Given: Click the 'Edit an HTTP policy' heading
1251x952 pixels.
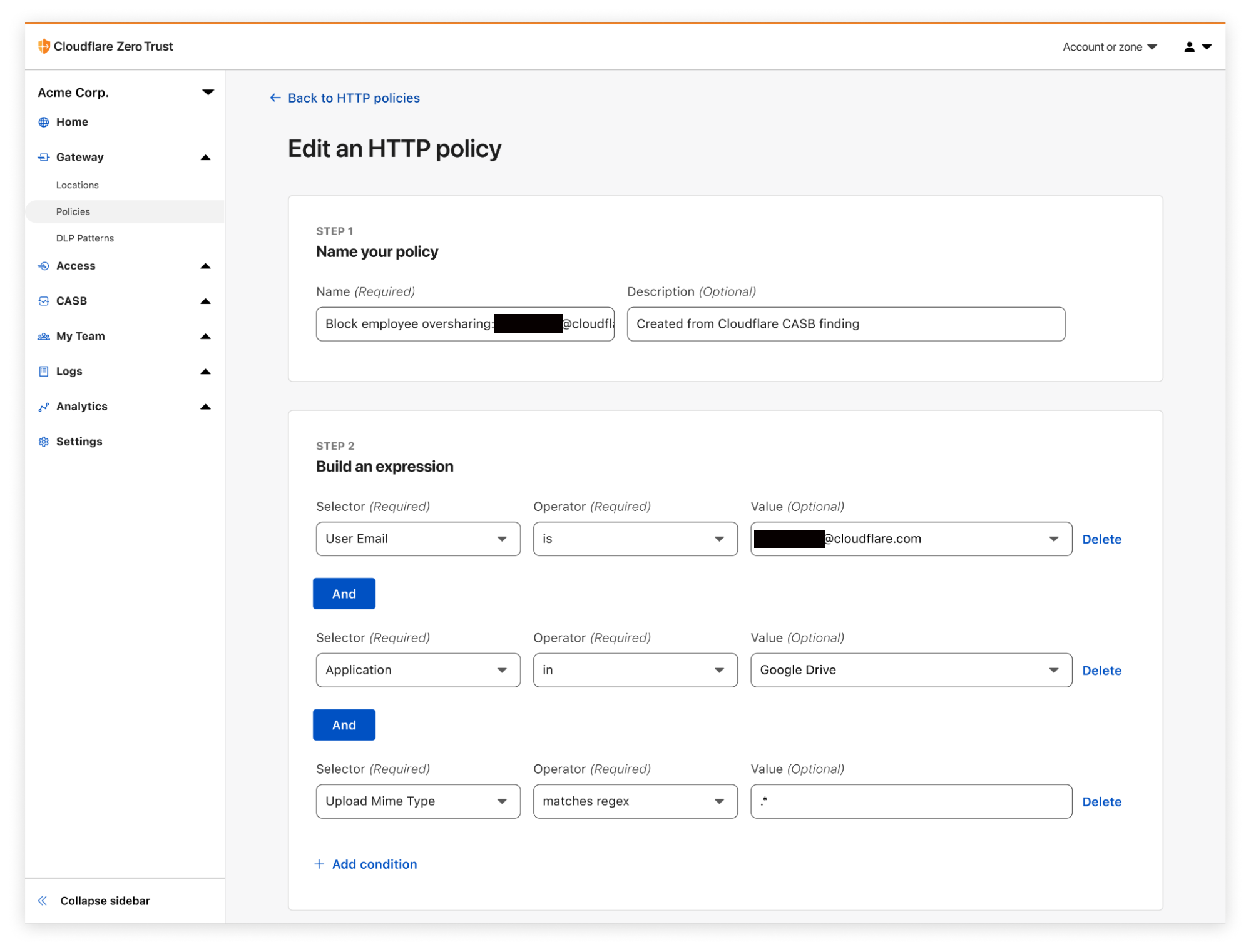Looking at the screenshot, I should pos(394,149).
